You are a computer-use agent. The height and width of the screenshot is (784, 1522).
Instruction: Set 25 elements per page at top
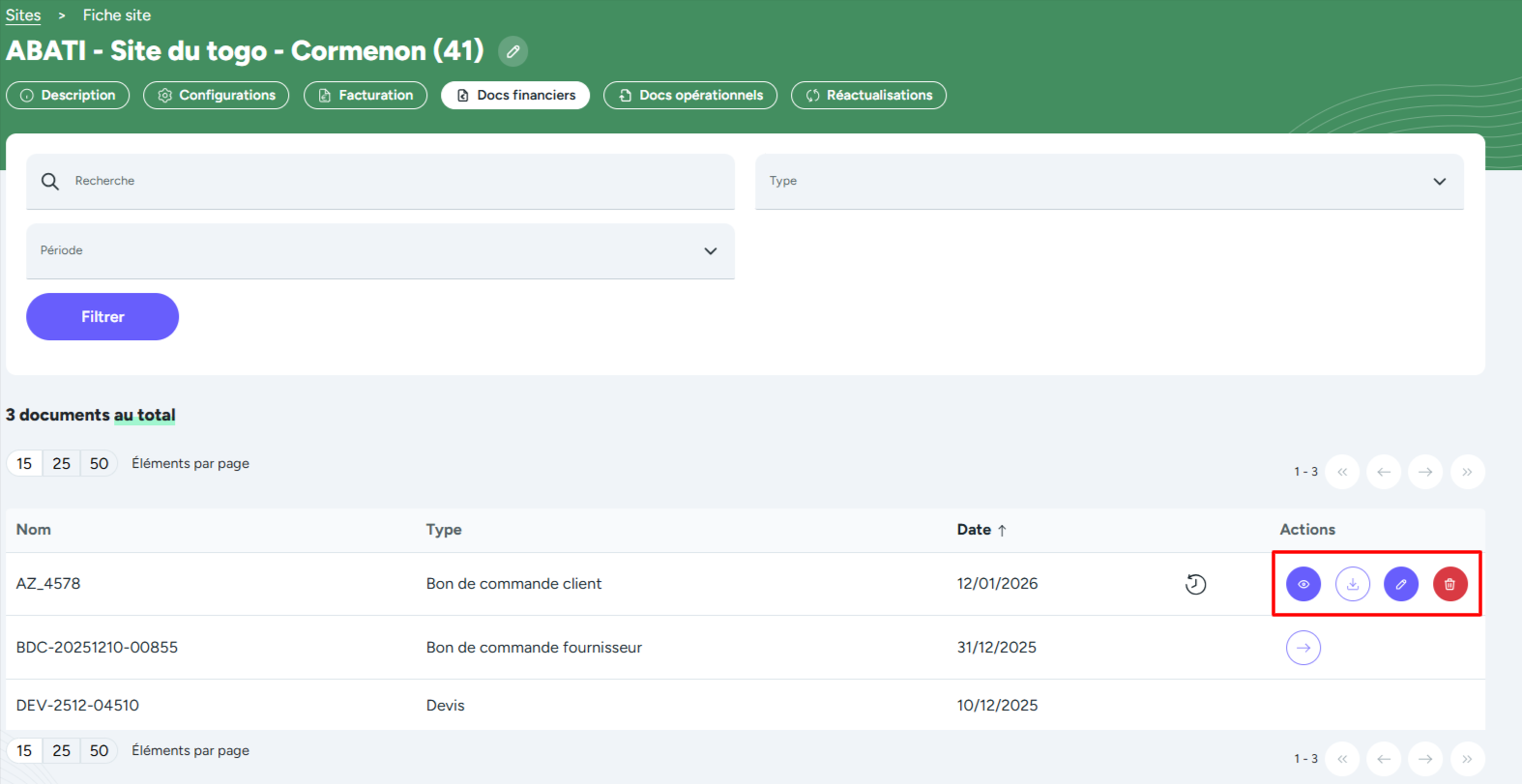coord(61,464)
